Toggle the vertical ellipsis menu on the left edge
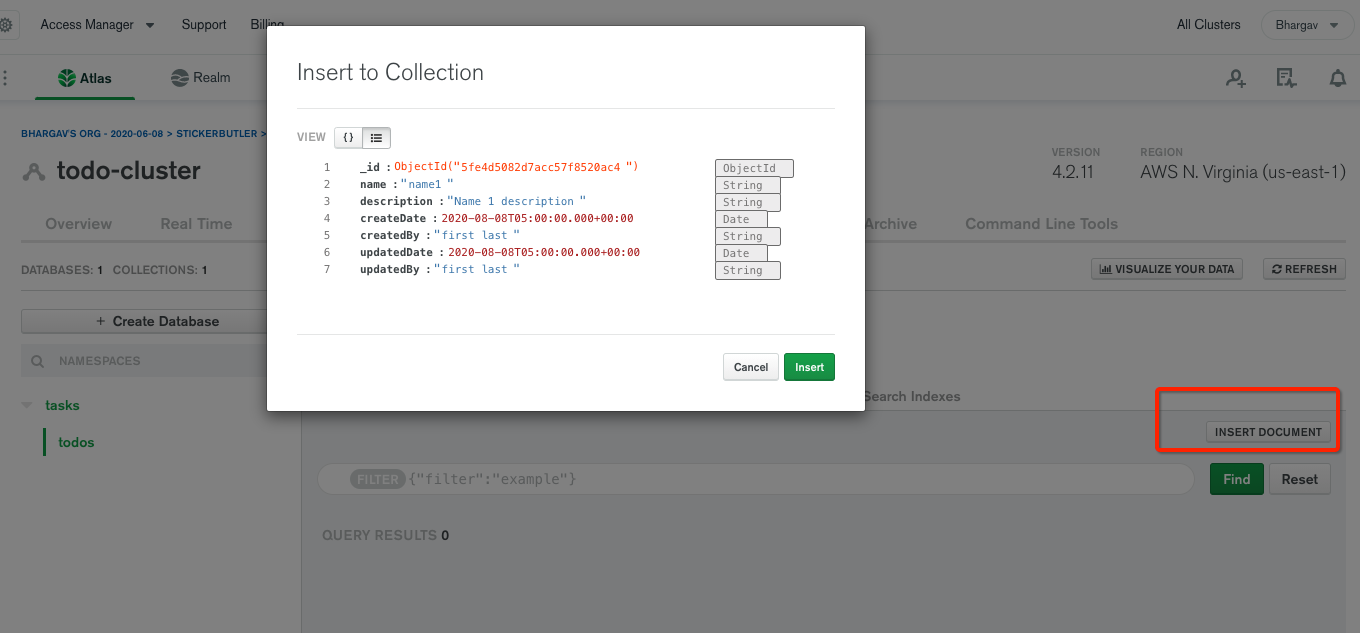1360x633 pixels. pos(5,77)
